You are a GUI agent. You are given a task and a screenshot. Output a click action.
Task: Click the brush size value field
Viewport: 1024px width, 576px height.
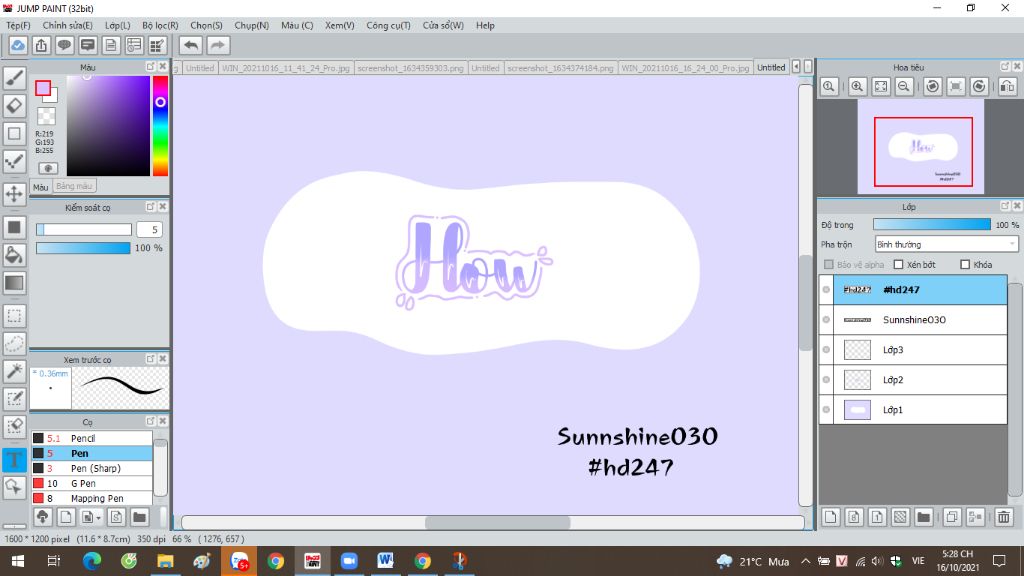pos(150,230)
